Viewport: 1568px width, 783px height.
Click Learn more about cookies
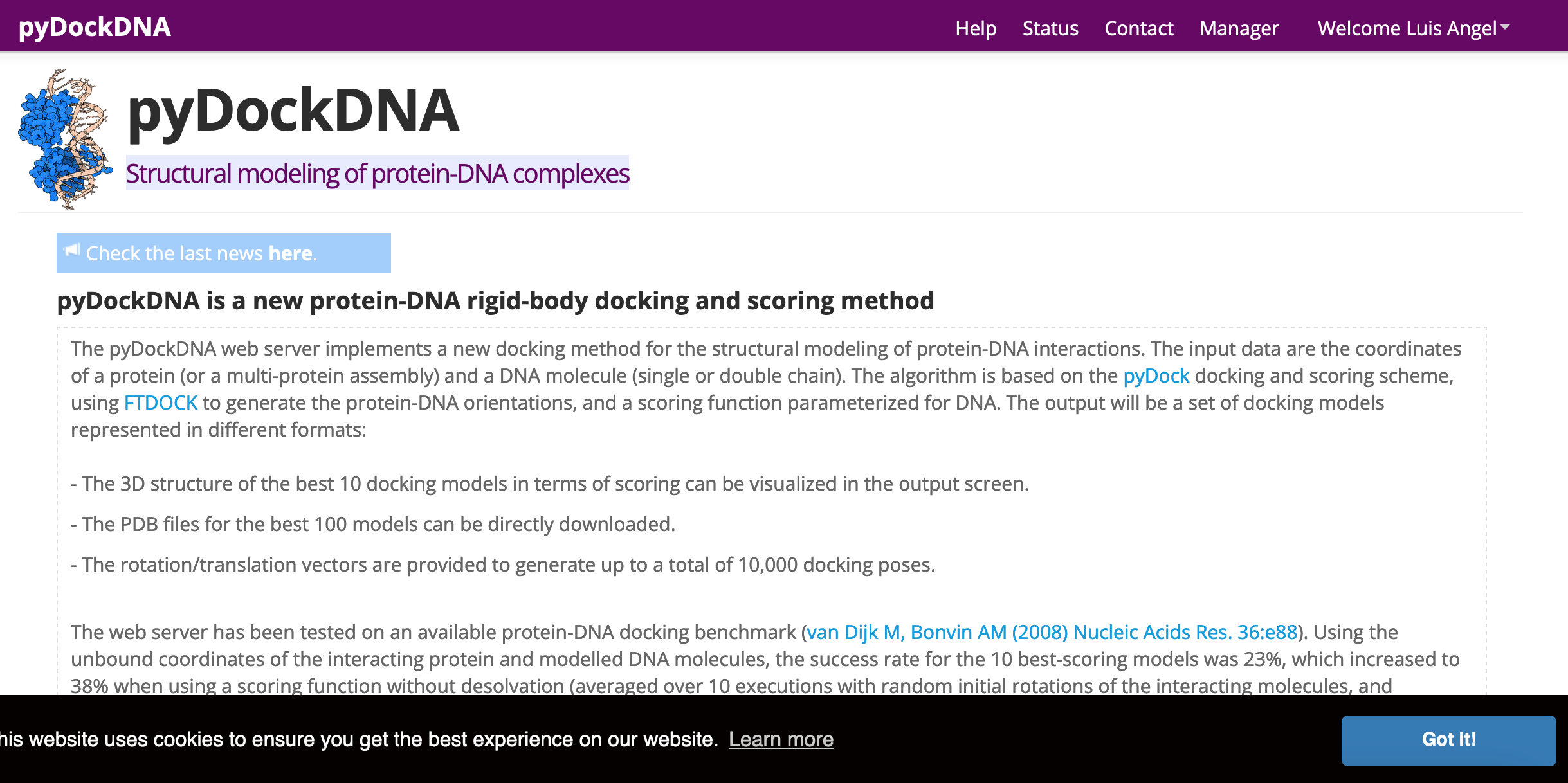point(782,739)
